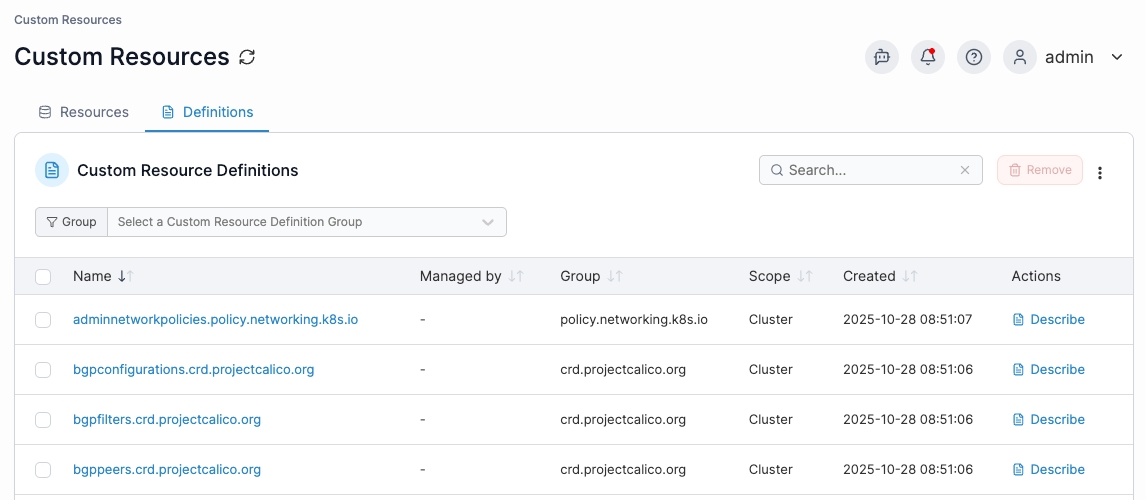Image resolution: width=1146 pixels, height=500 pixels.
Task: Sort the table by Name column arrows
Action: click(125, 276)
